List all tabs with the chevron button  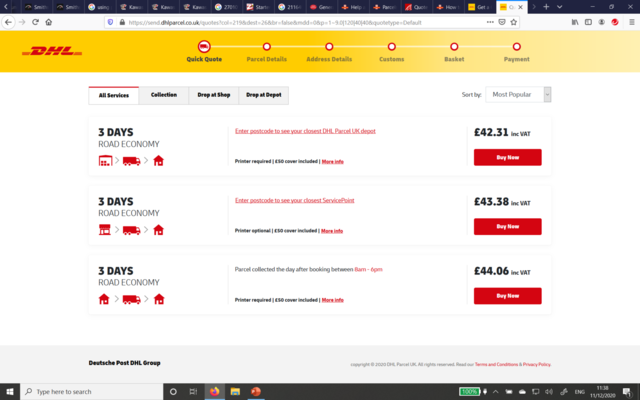(560, 7)
